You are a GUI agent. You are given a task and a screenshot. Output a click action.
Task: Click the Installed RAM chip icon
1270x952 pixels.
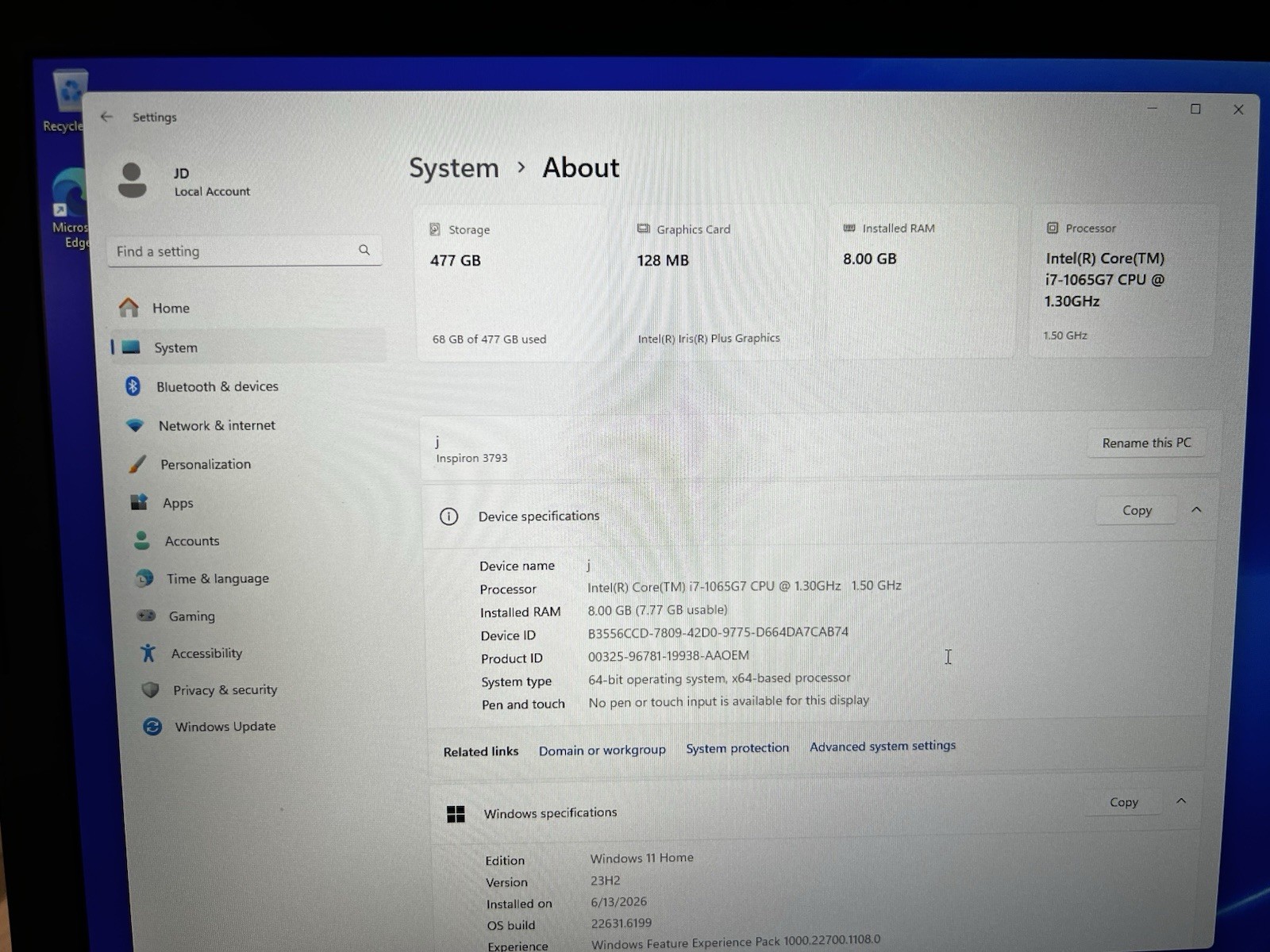[849, 228]
